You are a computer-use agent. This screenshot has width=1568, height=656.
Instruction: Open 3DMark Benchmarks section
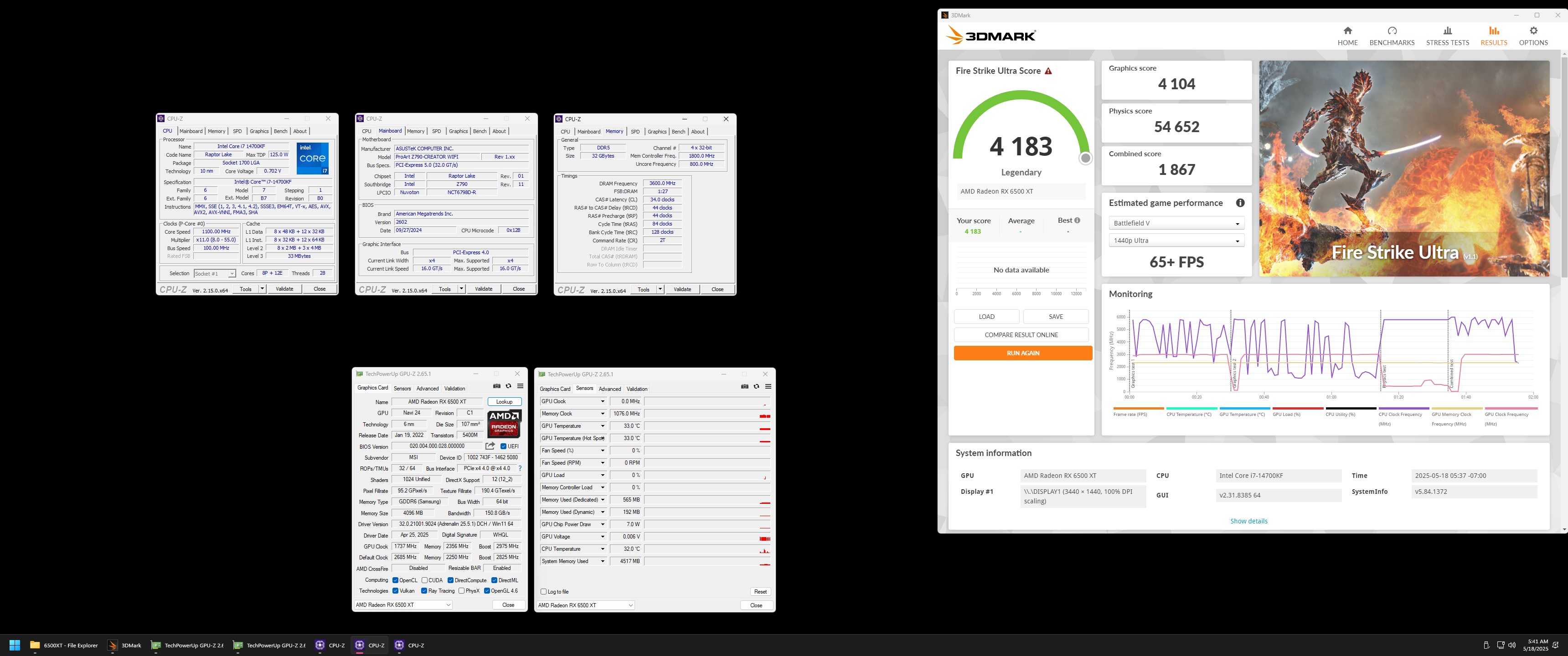click(x=1392, y=36)
